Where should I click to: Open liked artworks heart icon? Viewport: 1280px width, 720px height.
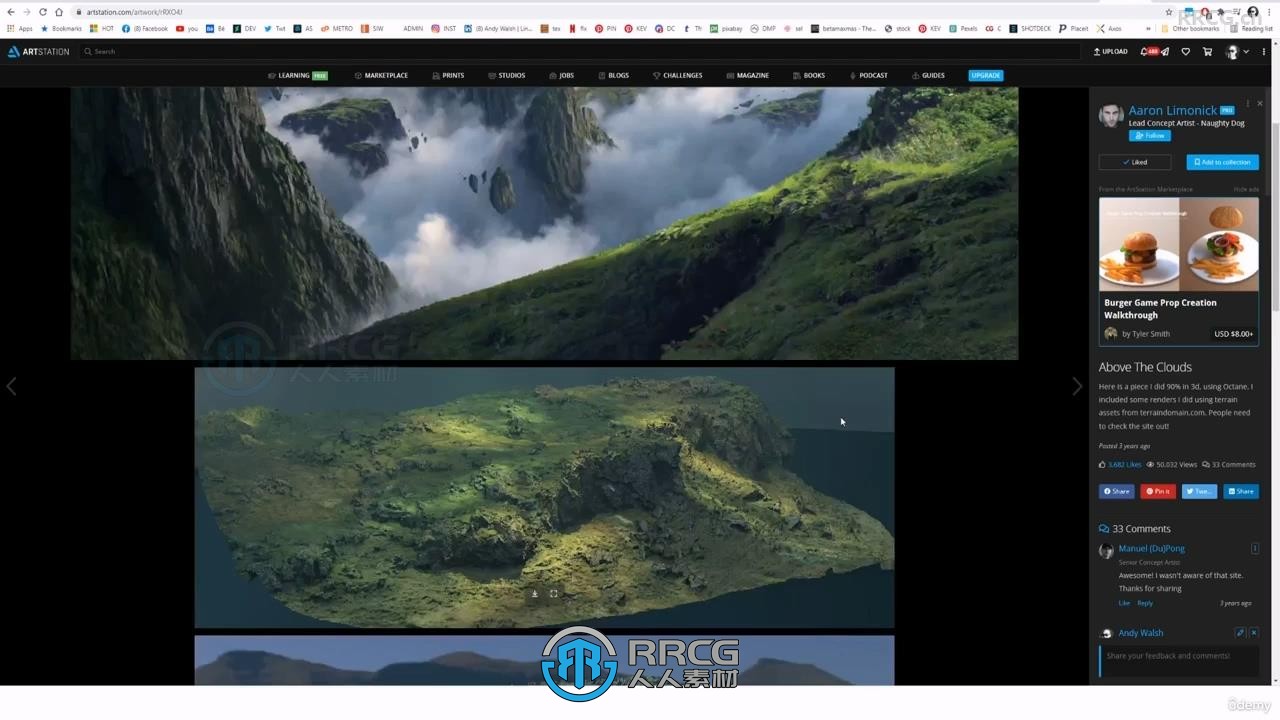(x=1186, y=51)
